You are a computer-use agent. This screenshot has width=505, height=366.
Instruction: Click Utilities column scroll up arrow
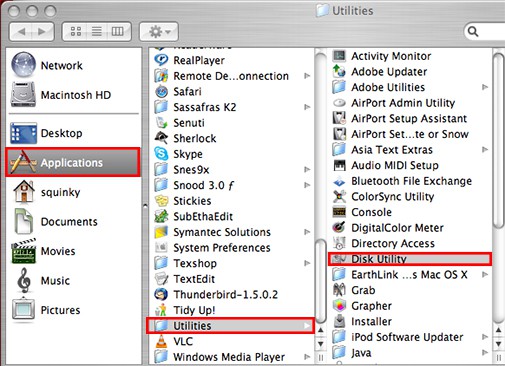coord(498,330)
